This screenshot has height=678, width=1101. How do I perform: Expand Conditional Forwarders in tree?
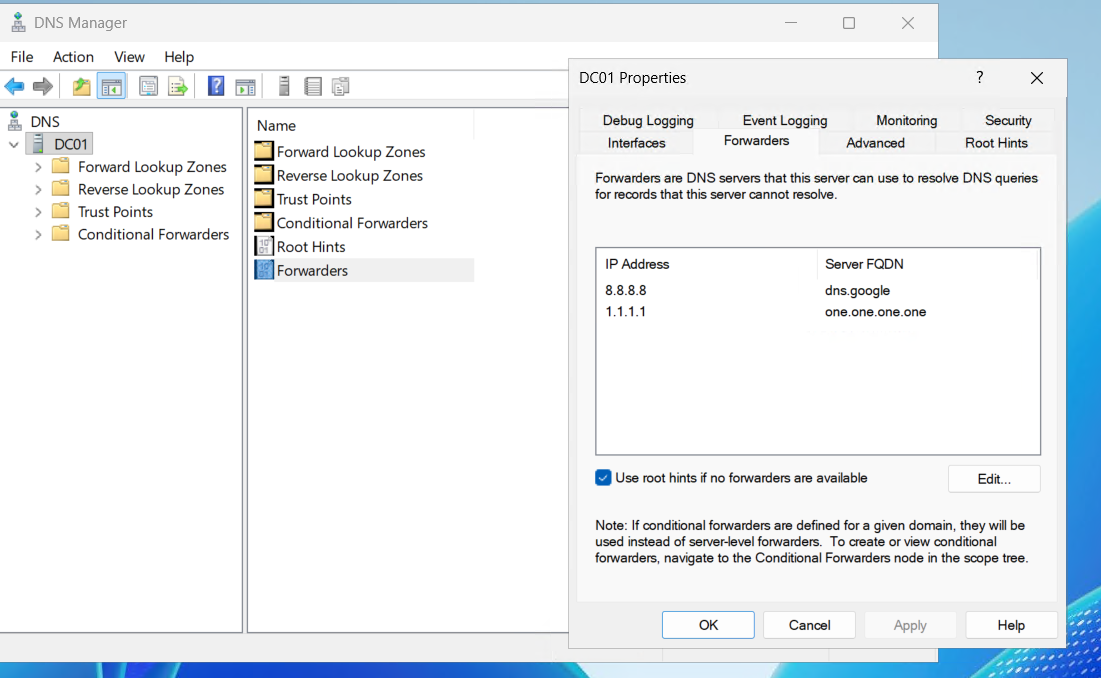(x=38, y=234)
